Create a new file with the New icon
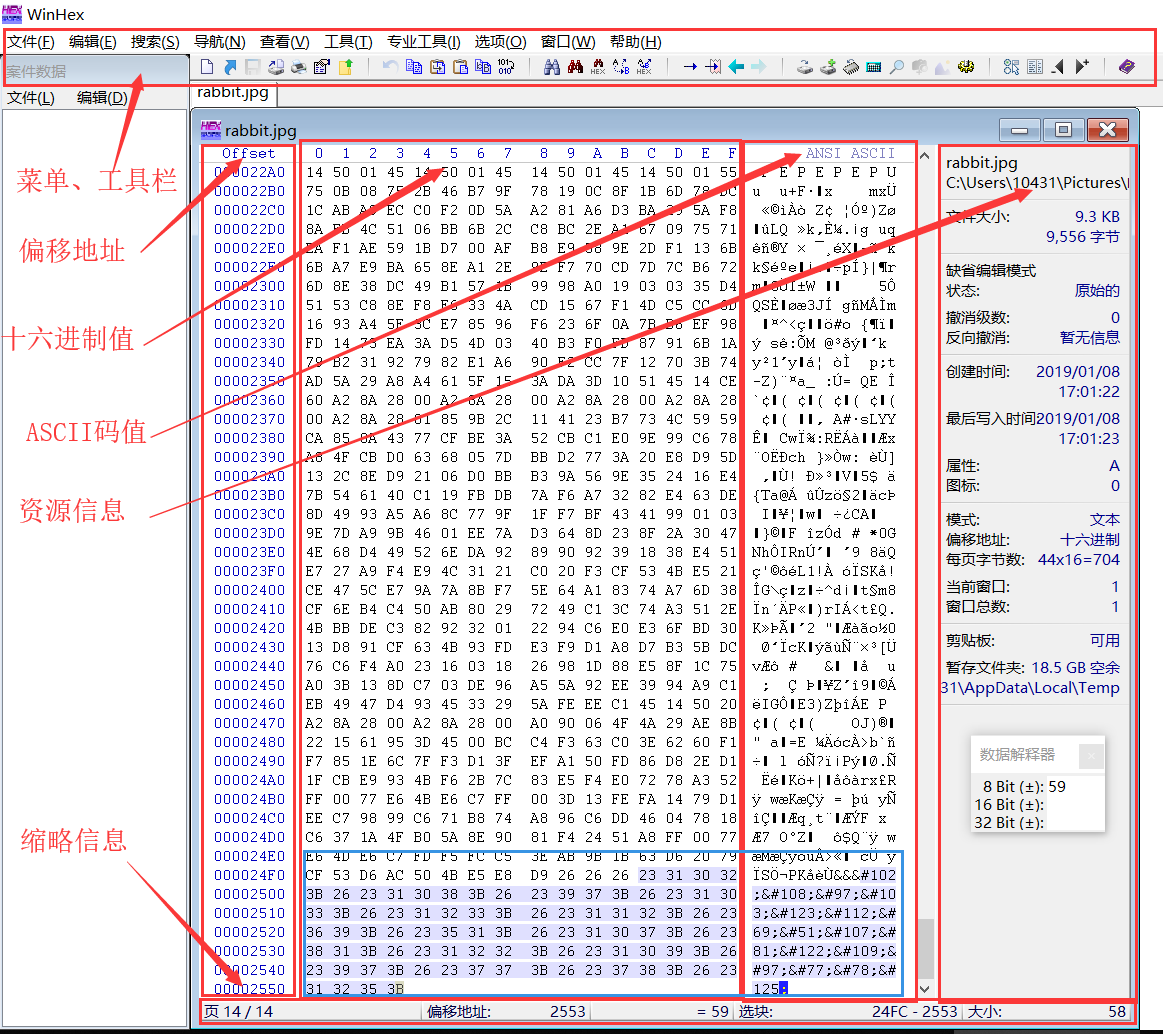1163x1034 pixels. (x=207, y=67)
